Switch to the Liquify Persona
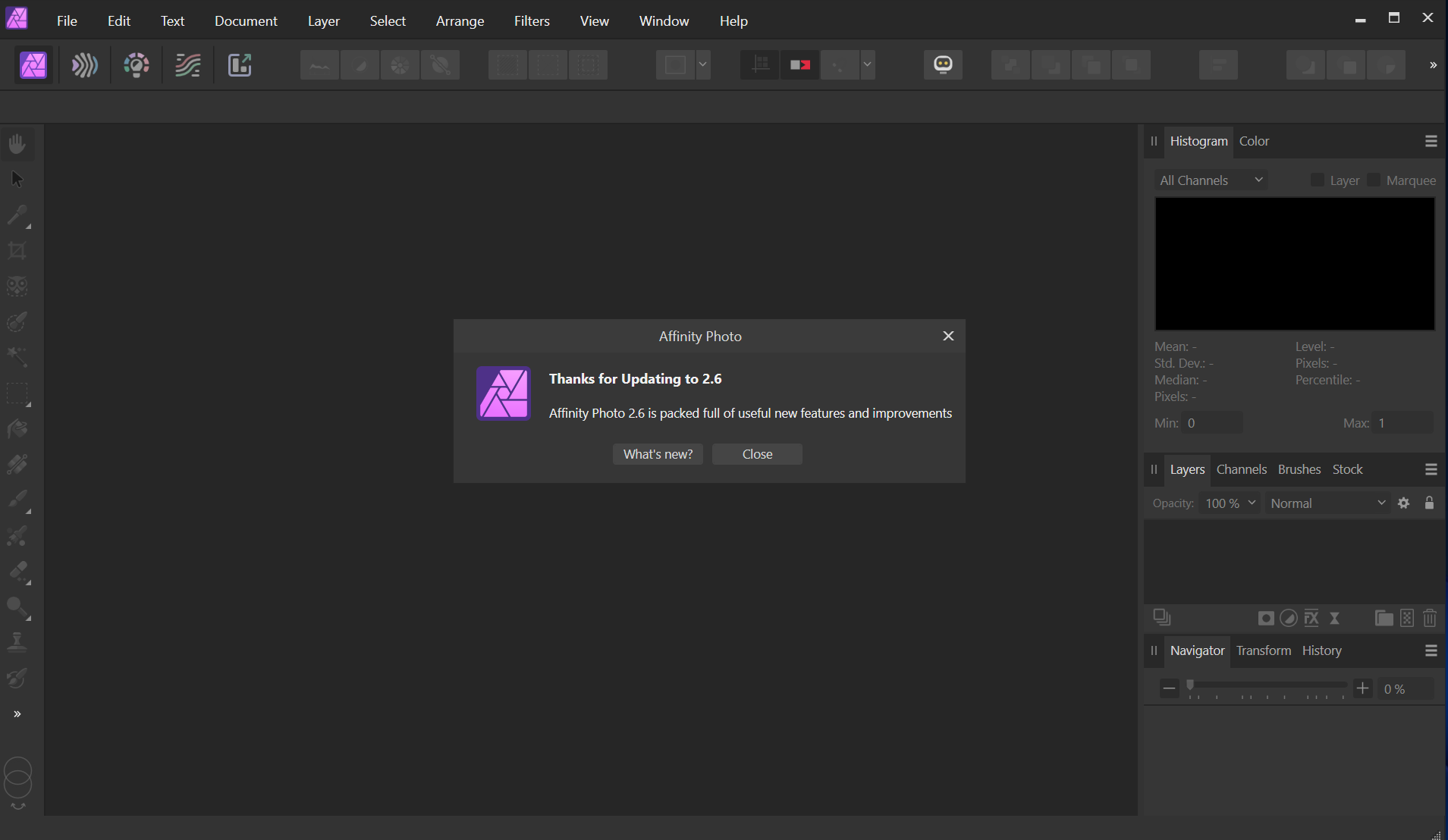 pyautogui.click(x=84, y=65)
